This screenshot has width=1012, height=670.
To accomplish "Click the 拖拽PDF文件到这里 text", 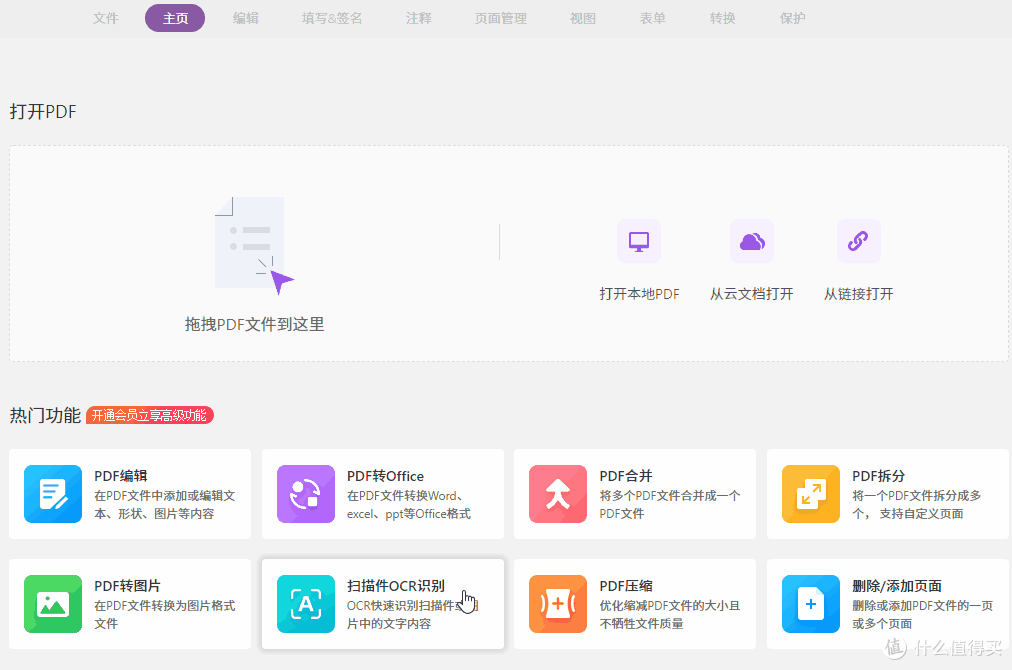I will 254,324.
